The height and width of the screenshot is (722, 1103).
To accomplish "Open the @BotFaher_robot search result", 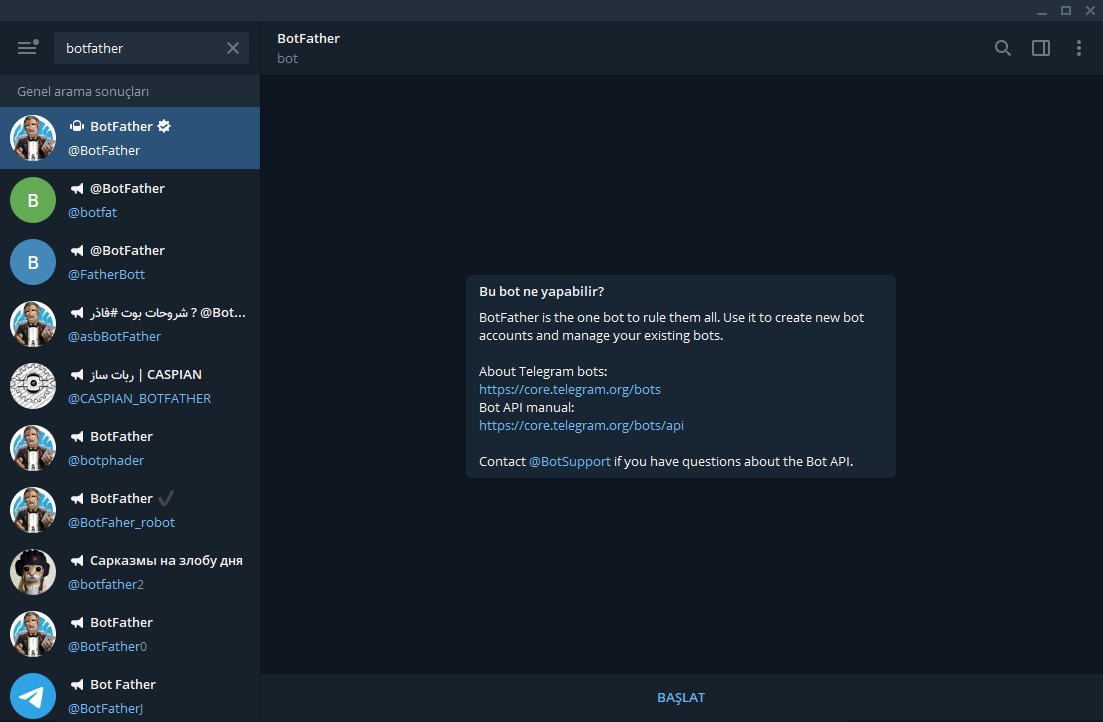I will point(150,510).
